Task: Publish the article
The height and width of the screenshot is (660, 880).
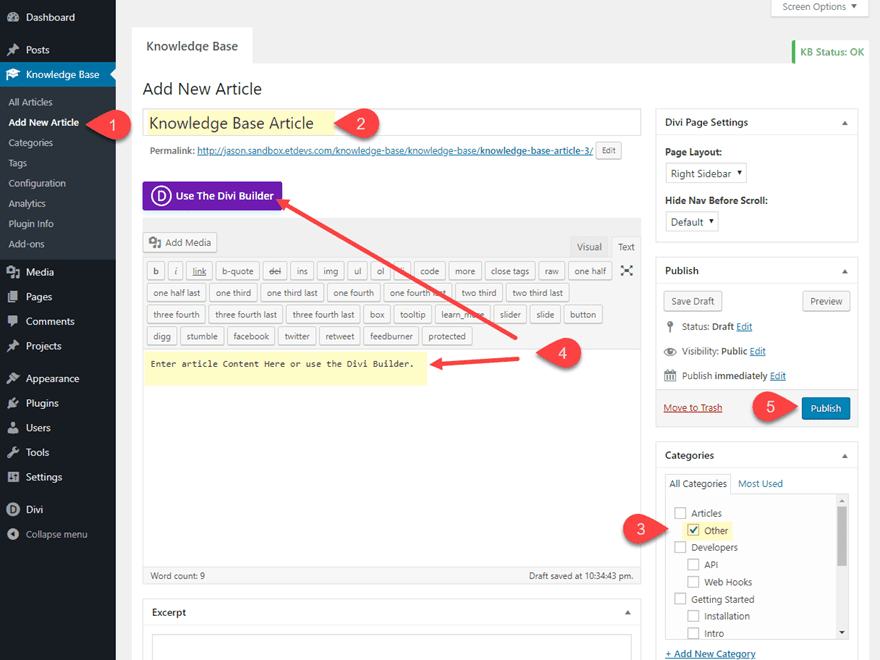Action: (825, 408)
